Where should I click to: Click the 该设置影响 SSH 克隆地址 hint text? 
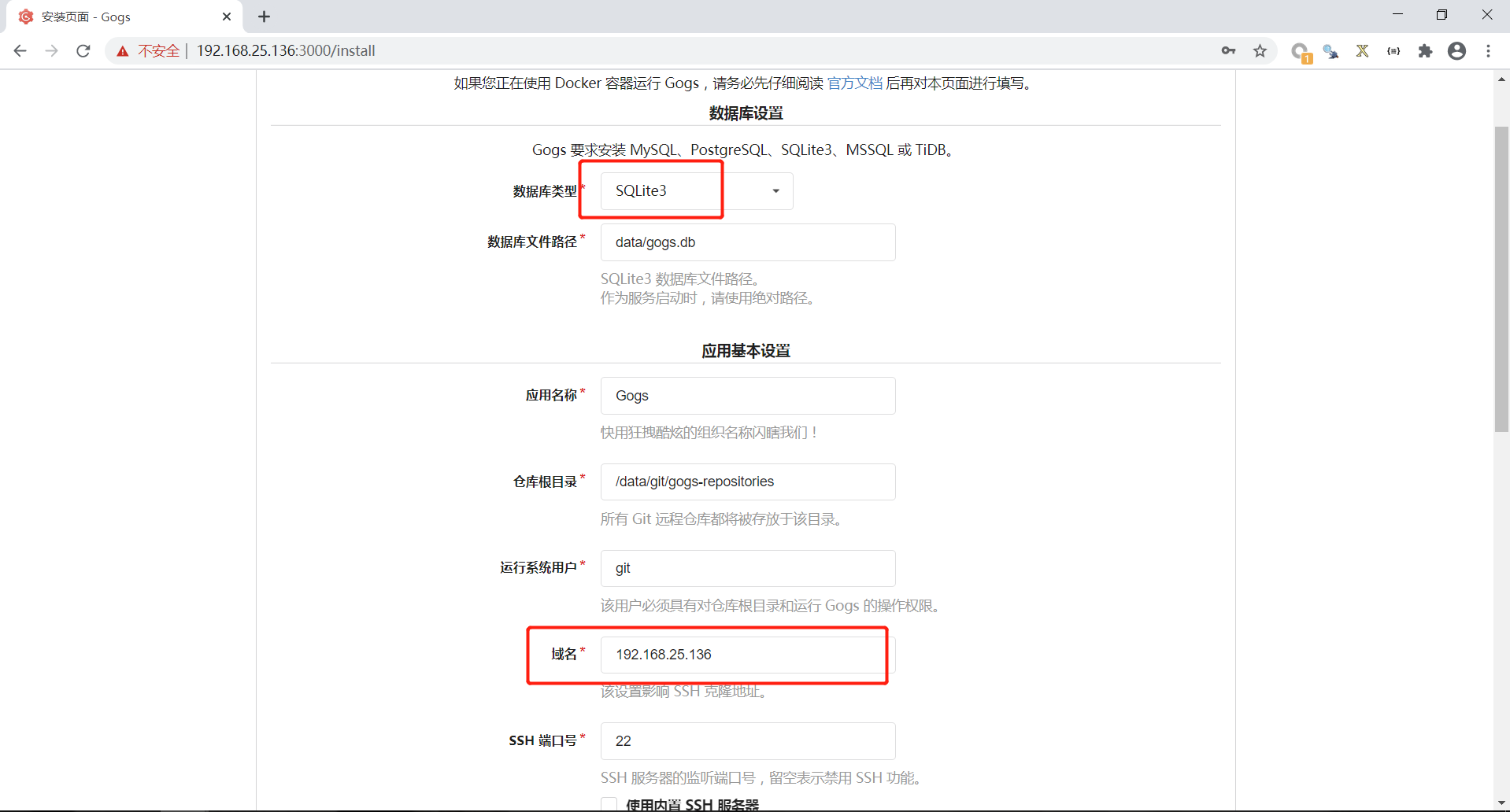[x=683, y=692]
